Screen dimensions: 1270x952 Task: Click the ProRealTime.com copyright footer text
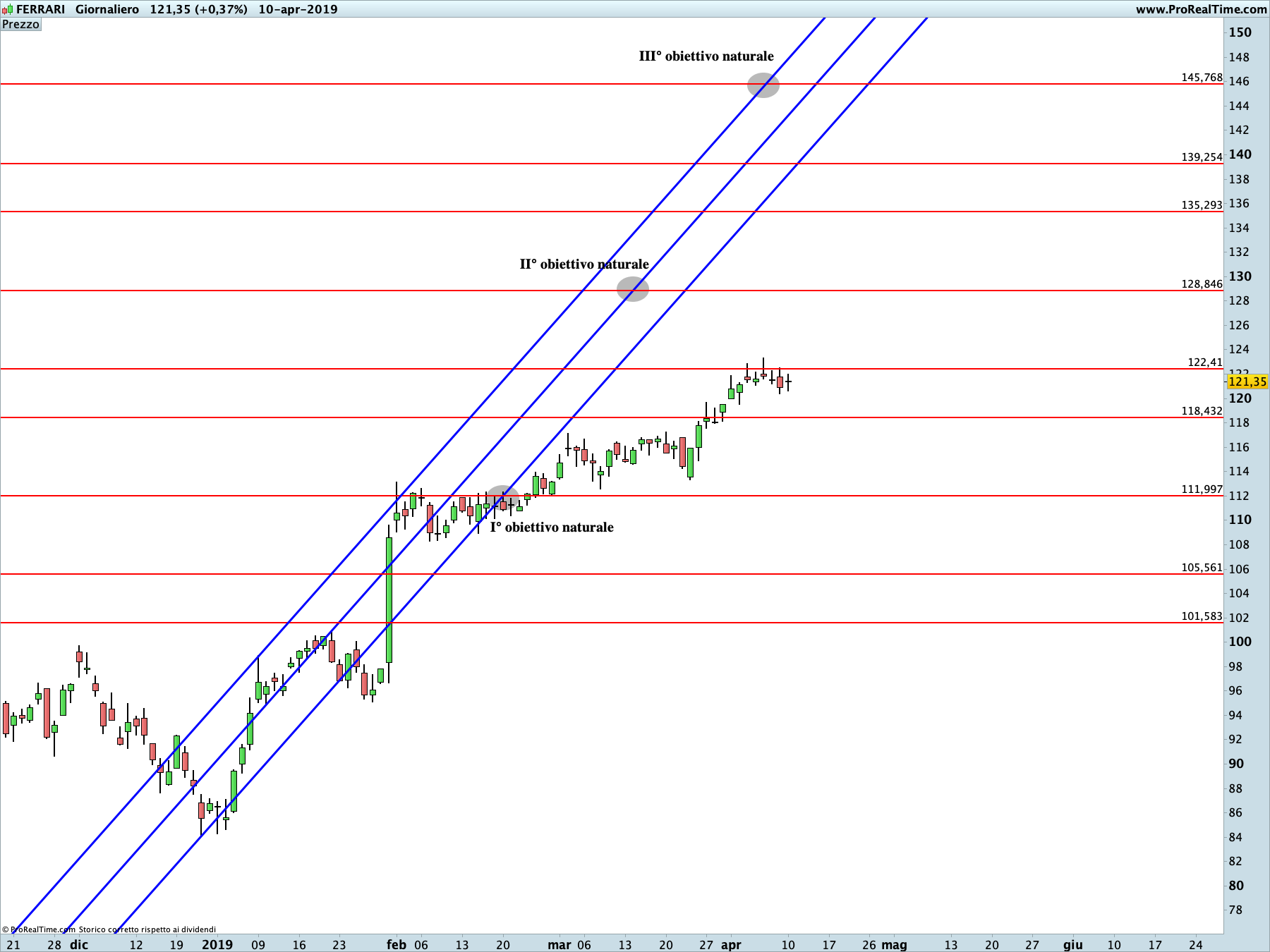click(109, 929)
